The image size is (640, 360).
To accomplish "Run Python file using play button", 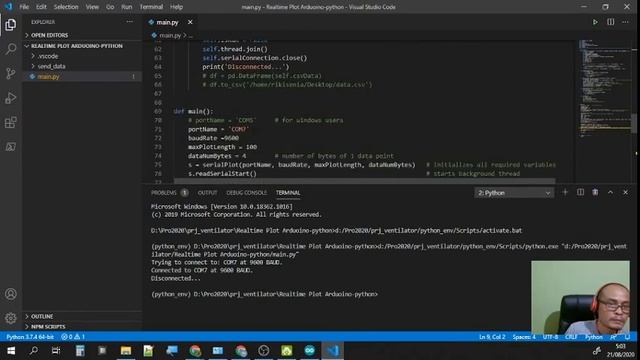I will (x=595, y=22).
